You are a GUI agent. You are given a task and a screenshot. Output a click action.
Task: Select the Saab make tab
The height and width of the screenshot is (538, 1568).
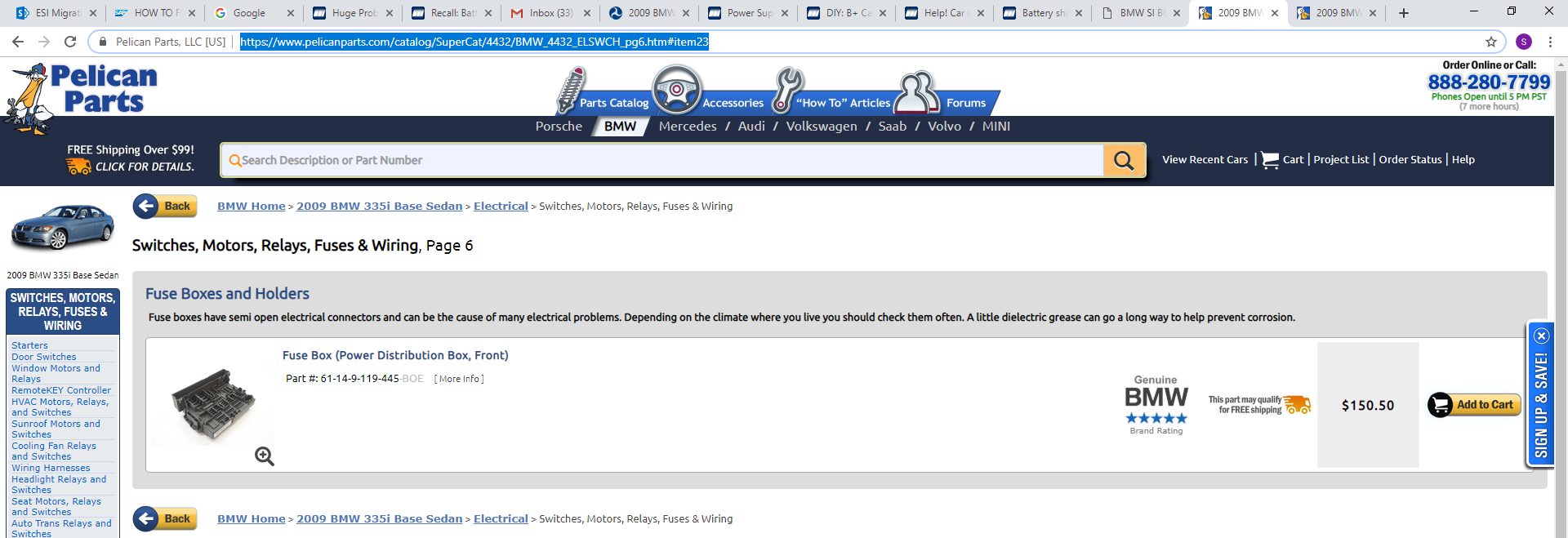[x=892, y=127]
